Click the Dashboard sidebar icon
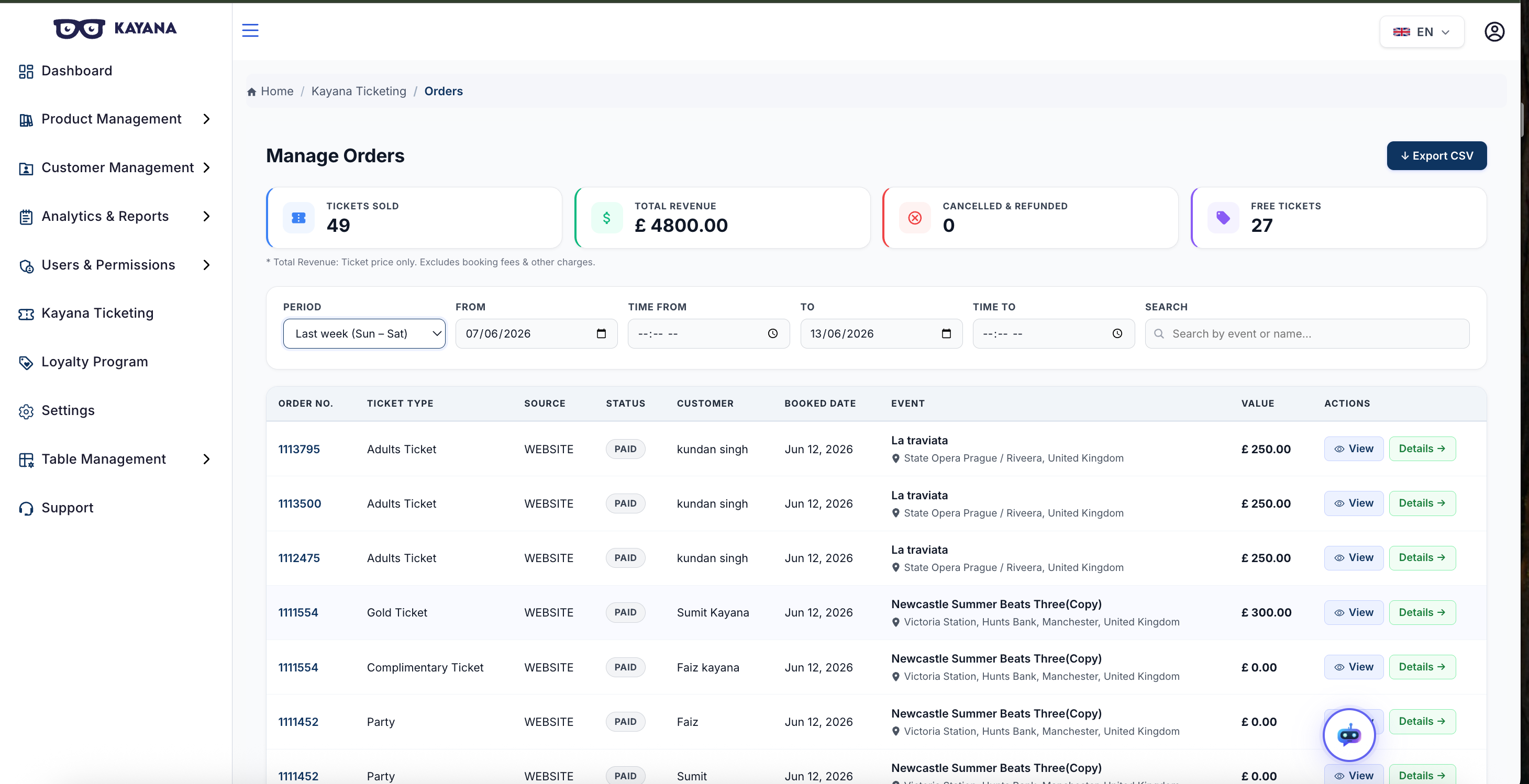 click(x=26, y=71)
